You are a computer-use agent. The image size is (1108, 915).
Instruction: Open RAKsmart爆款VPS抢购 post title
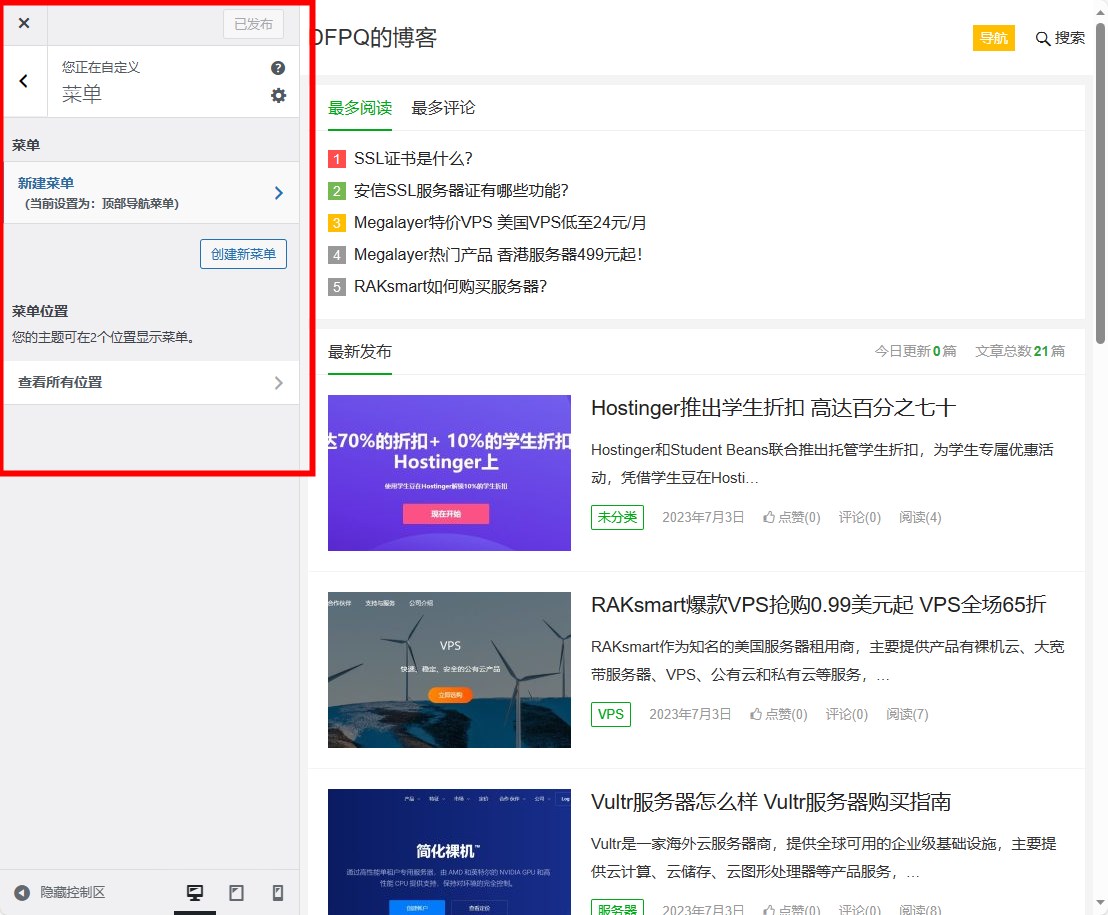(818, 605)
